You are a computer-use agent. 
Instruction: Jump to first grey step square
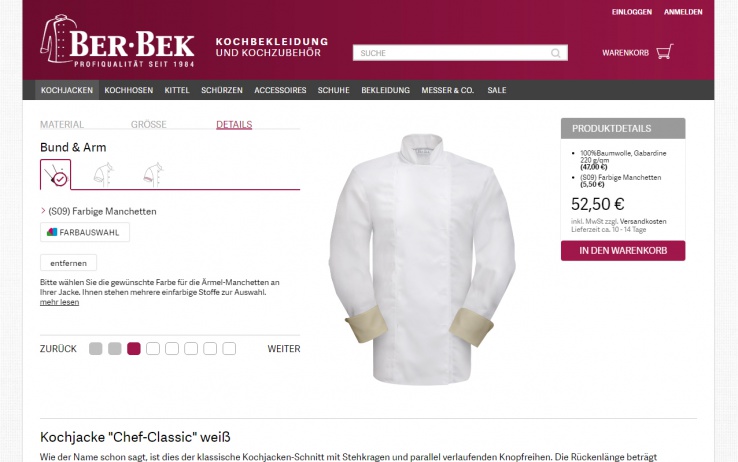coord(96,349)
